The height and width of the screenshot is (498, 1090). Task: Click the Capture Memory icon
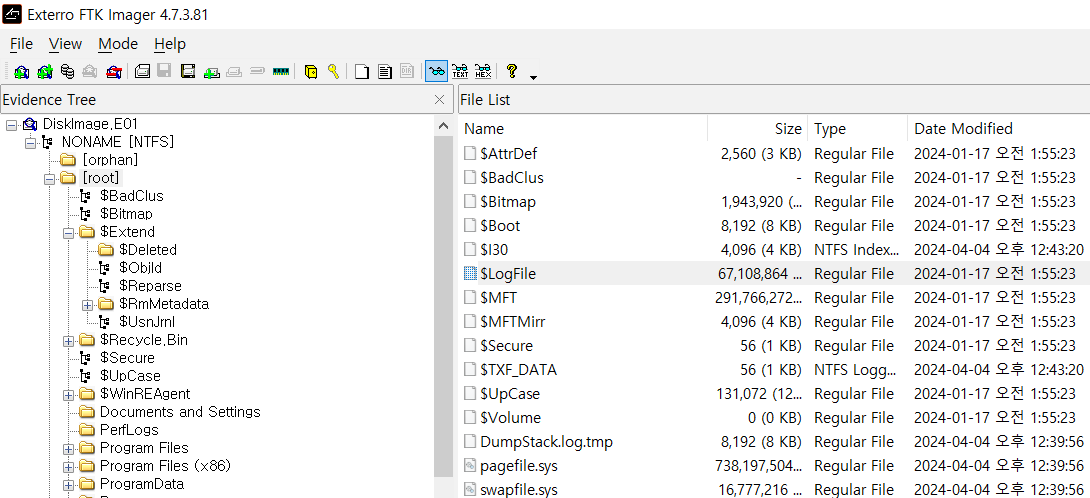[x=280, y=71]
